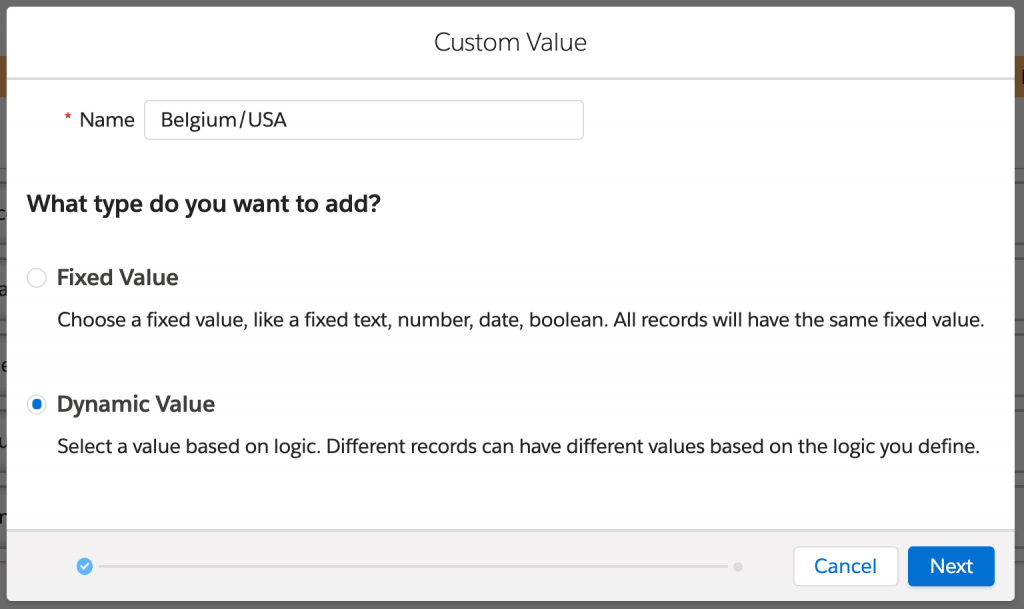Click the final step dot indicator
The image size is (1024, 609).
[738, 567]
